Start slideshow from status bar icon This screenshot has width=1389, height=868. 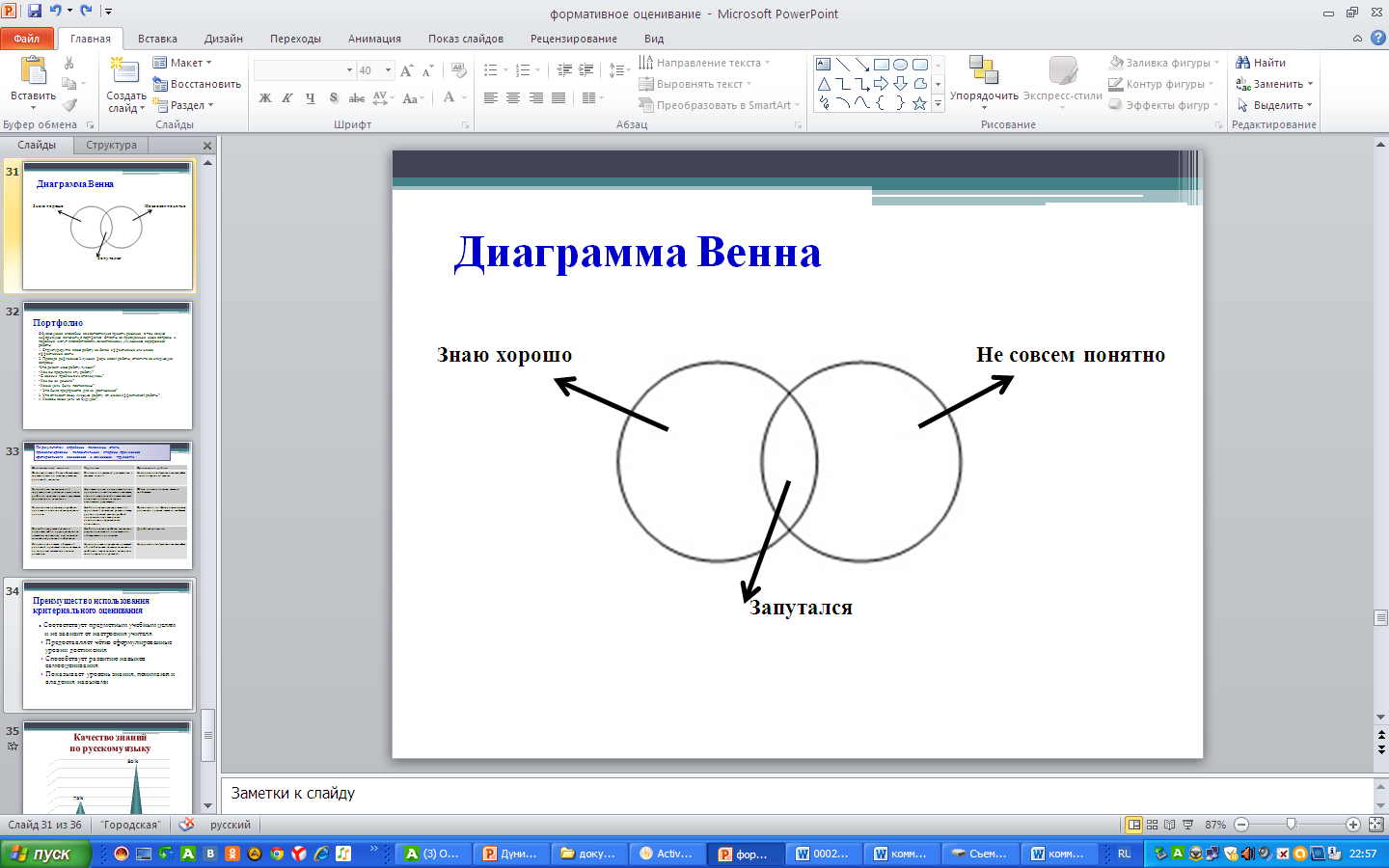(x=1187, y=825)
